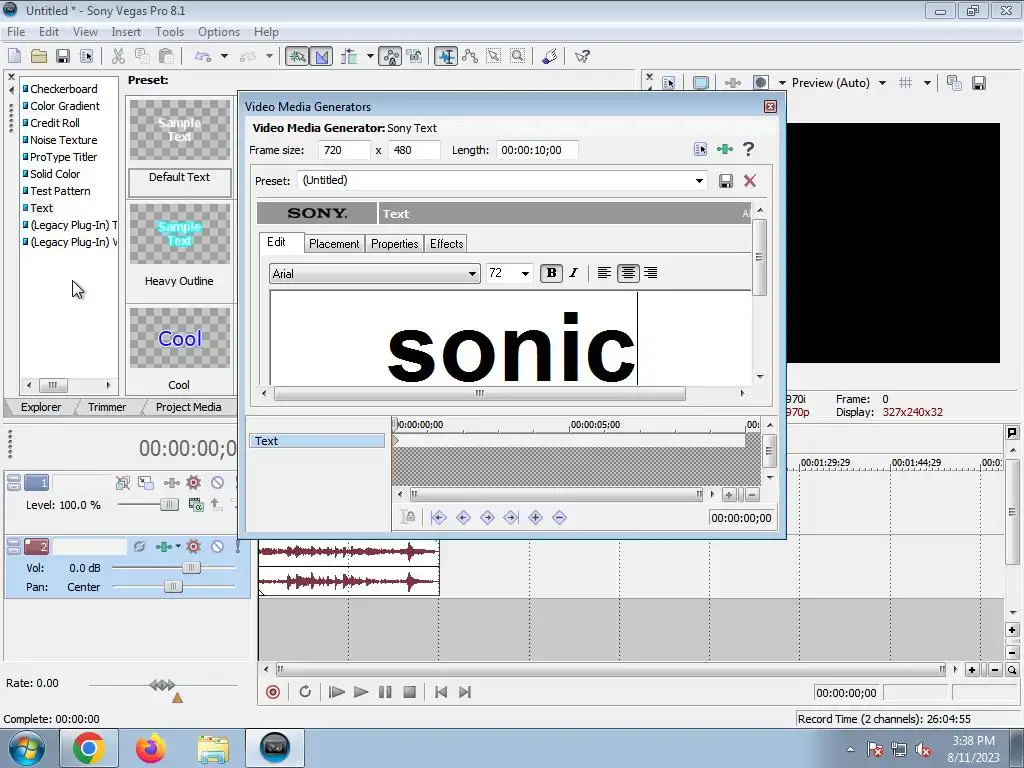This screenshot has height=768, width=1024.
Task: Switch to the Effects tab
Action: [446, 244]
